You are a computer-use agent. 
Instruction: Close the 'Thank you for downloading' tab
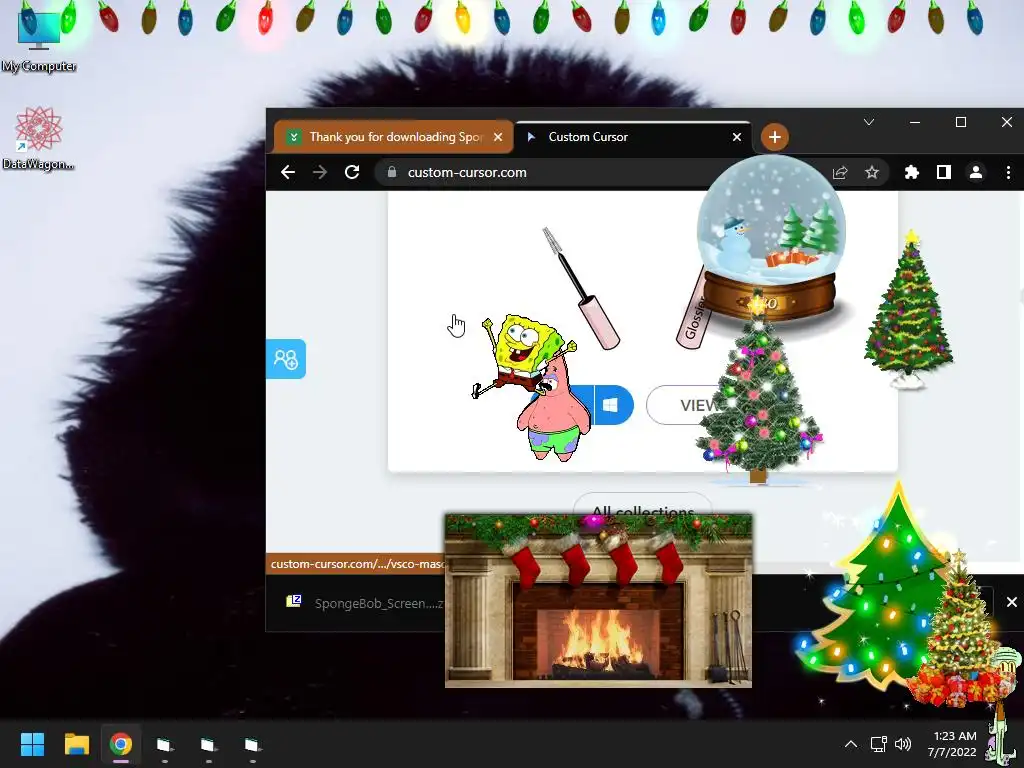(x=498, y=137)
